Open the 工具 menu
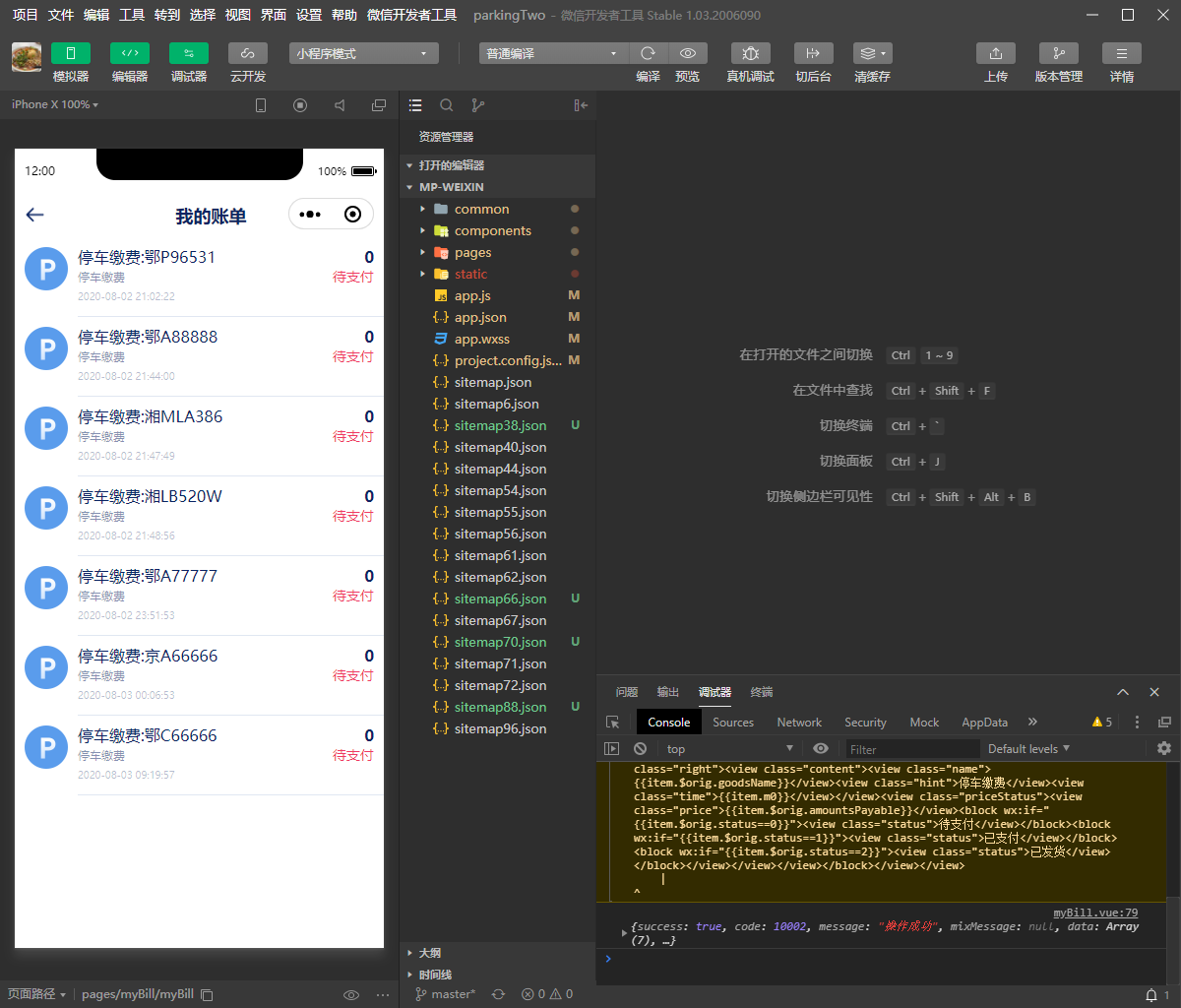 (132, 15)
